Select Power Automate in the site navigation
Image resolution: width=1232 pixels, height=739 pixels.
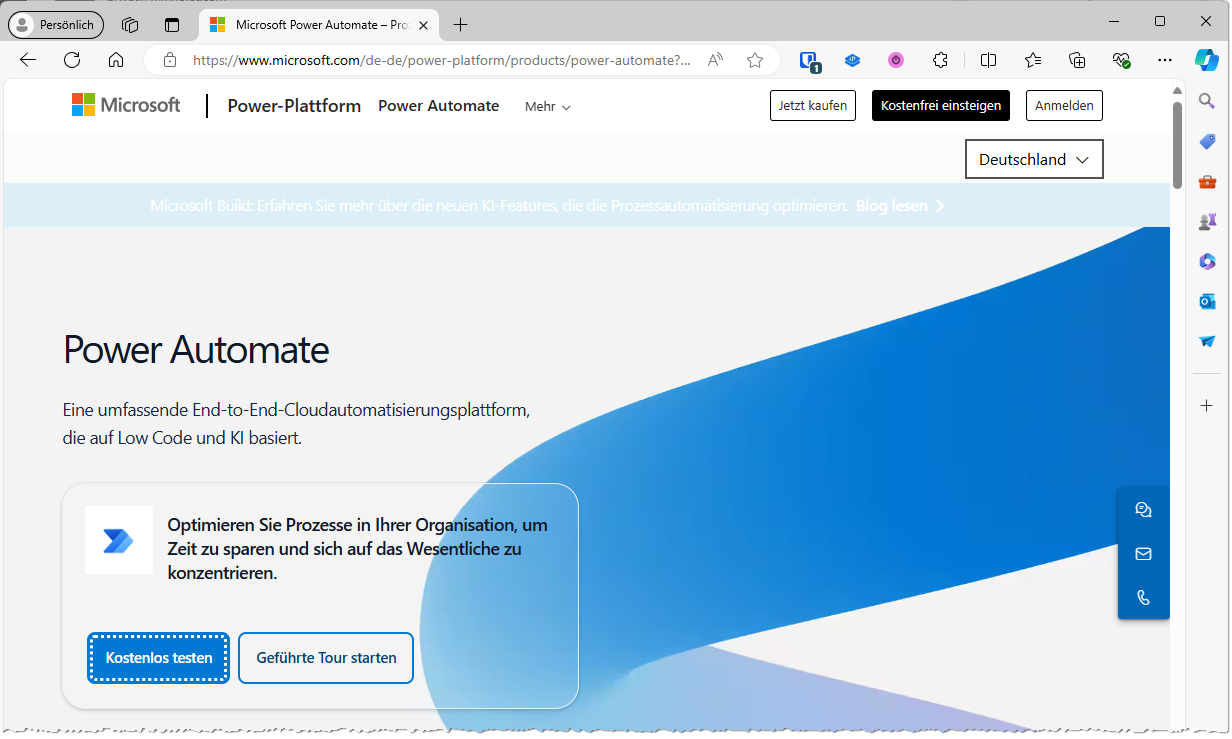(x=438, y=105)
